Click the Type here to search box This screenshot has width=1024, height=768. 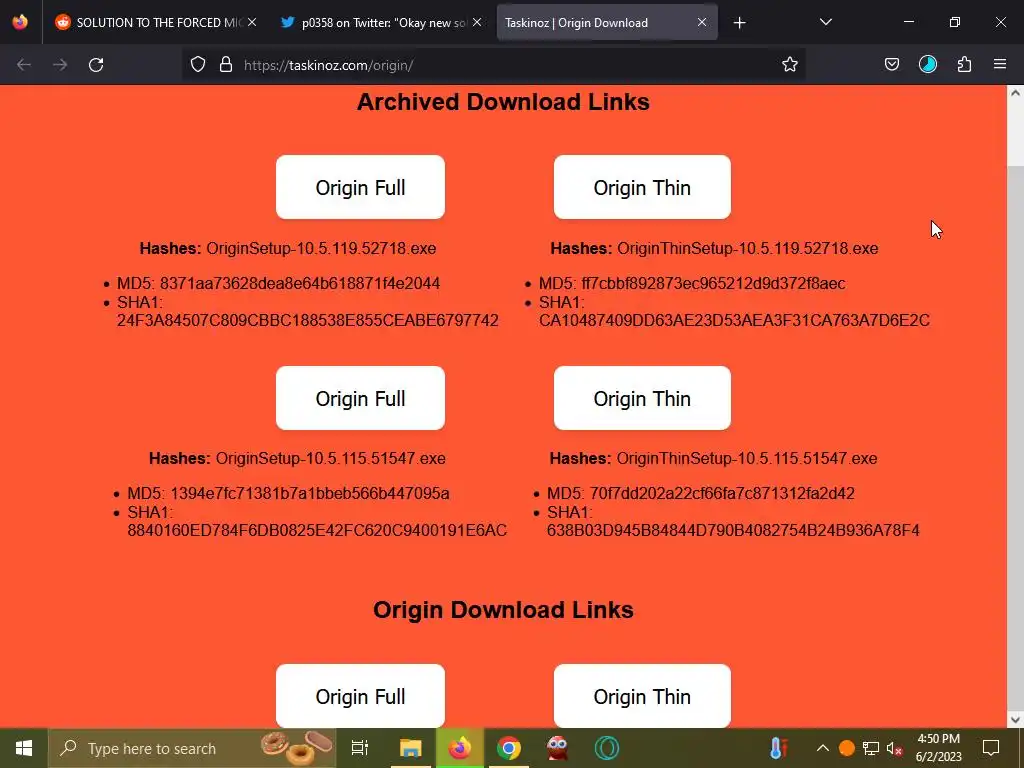pyautogui.click(x=192, y=748)
